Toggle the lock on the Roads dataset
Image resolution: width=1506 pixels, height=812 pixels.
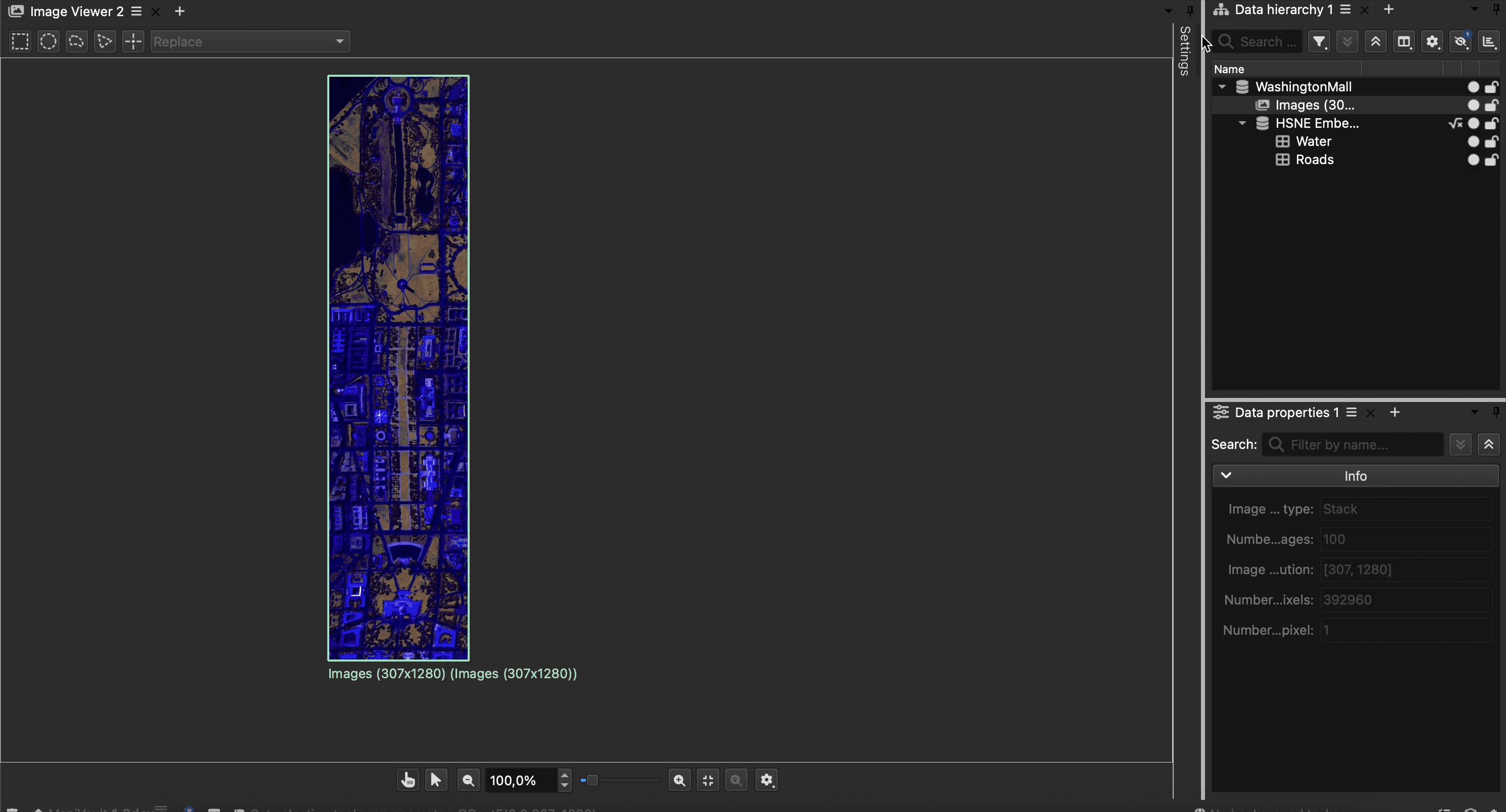point(1492,160)
